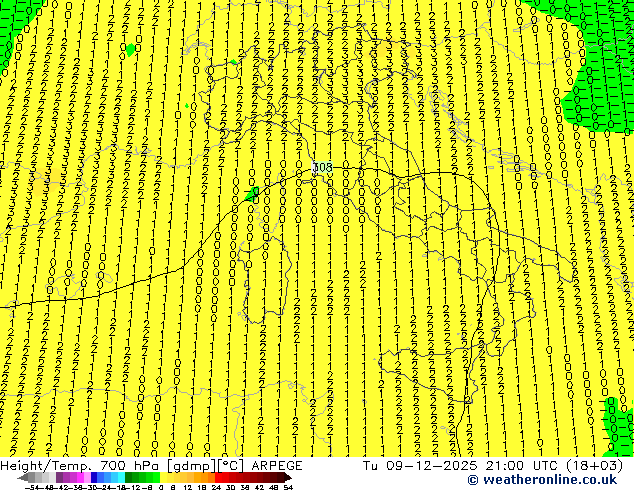
Task: Click the '[gdmp]' unit label
Action: click(191, 466)
